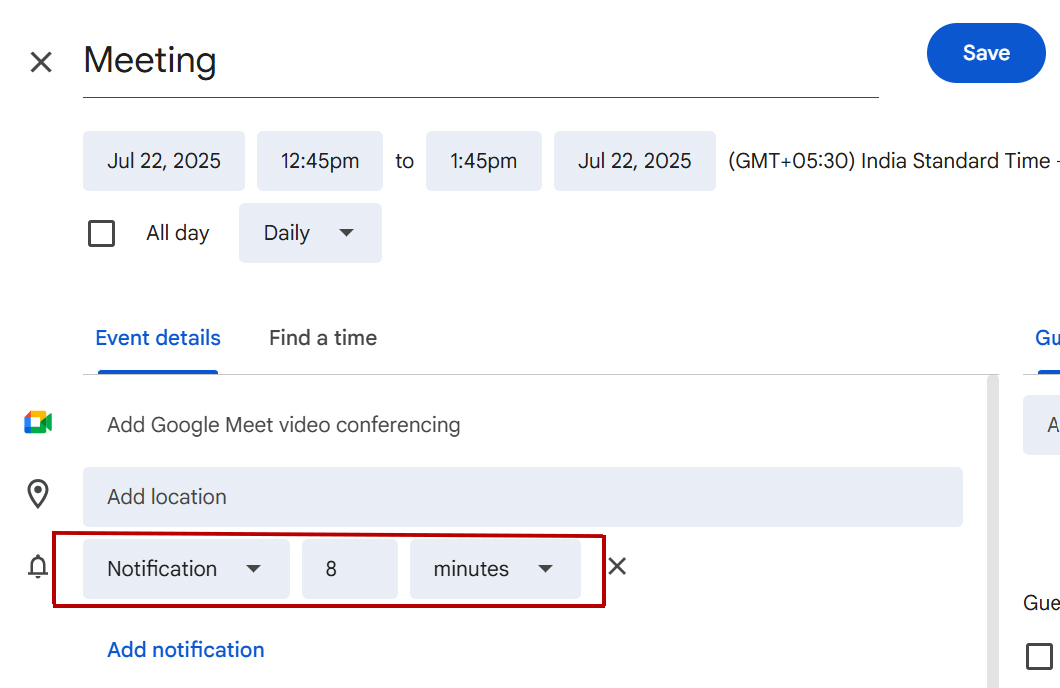Edit the Meeting title field
Screen dimensions: 1060x688
[x=481, y=62]
